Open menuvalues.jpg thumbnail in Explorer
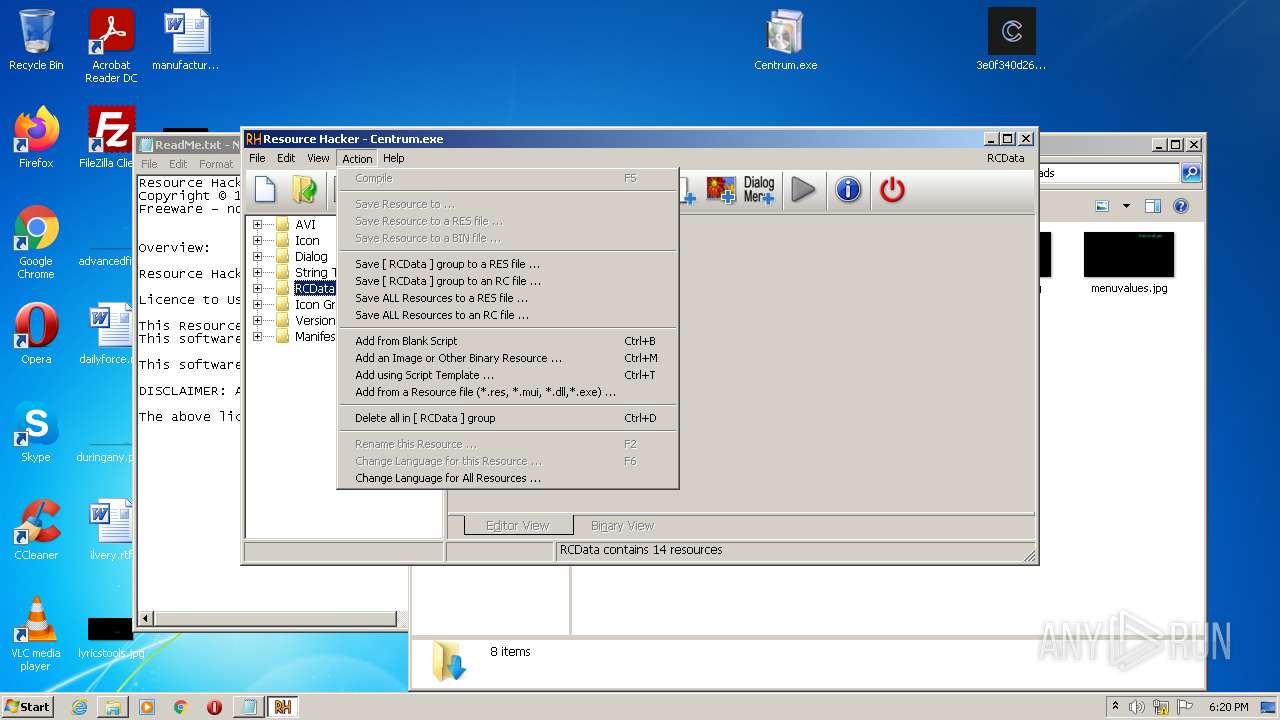Screen dimensions: 1280x720 pos(1129,263)
